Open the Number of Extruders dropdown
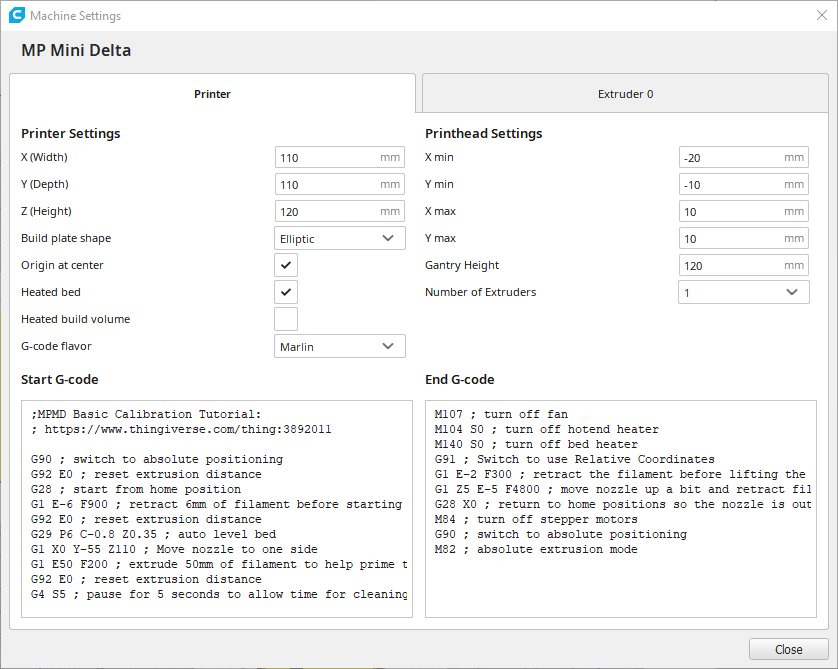838x669 pixels. point(743,292)
